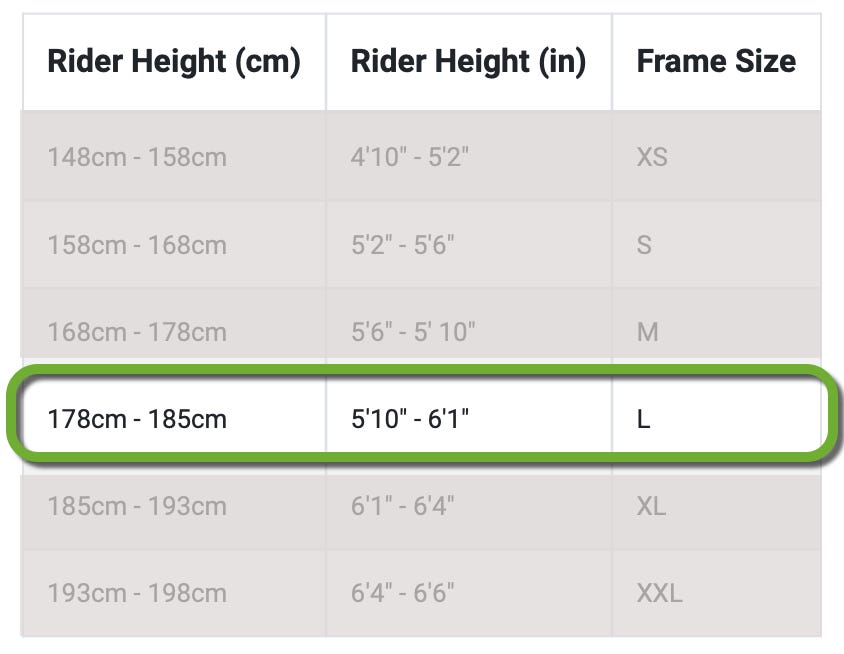This screenshot has height=654, width=844.
Task: Choose the S frame size cell
Action: [x=644, y=245]
